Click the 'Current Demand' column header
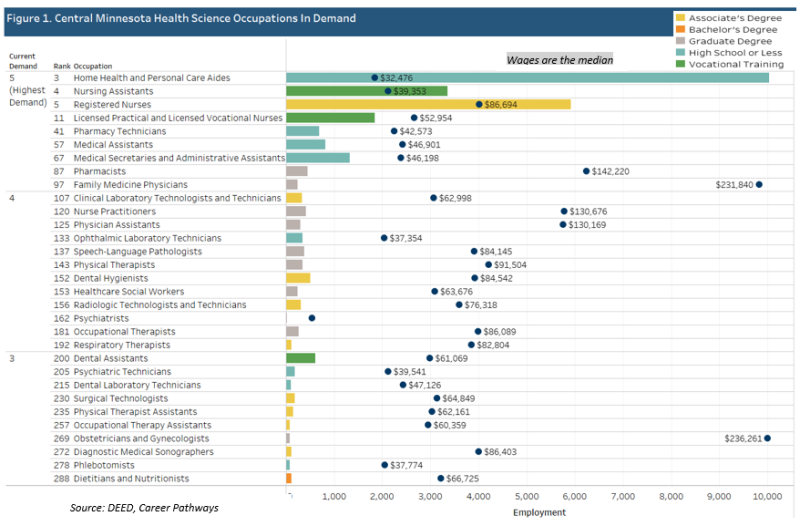The width and height of the screenshot is (800, 526). (23, 61)
